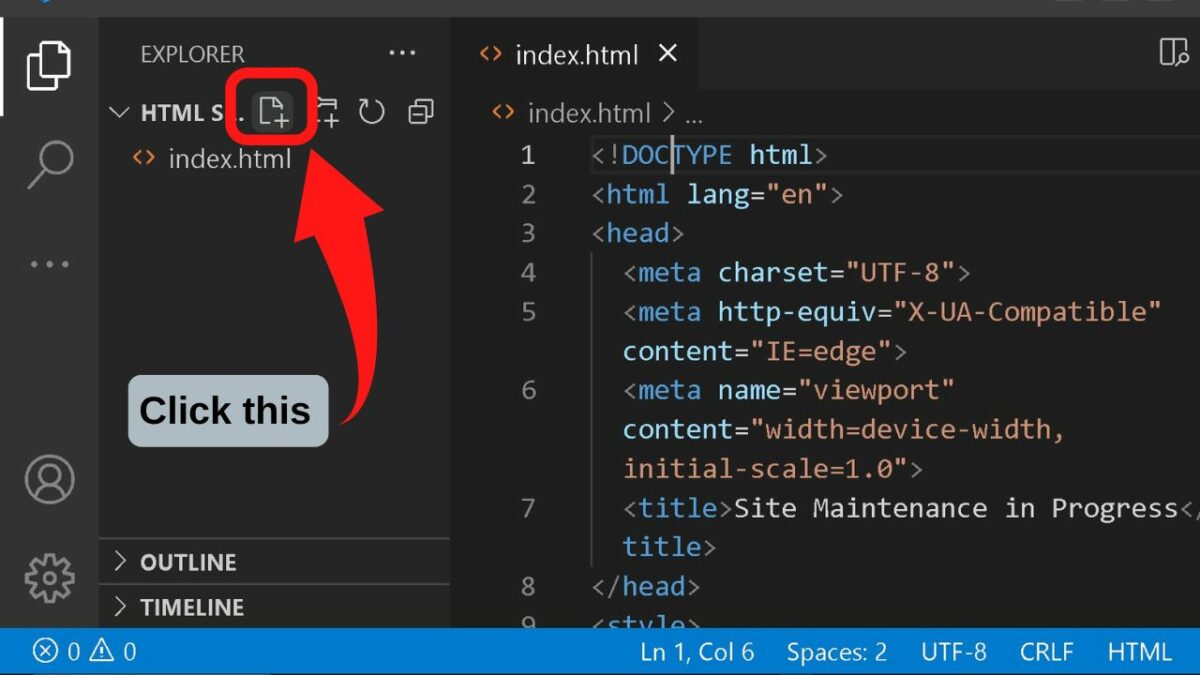Open the Manage gear settings icon
Image resolution: width=1200 pixels, height=675 pixels.
pyautogui.click(x=49, y=577)
